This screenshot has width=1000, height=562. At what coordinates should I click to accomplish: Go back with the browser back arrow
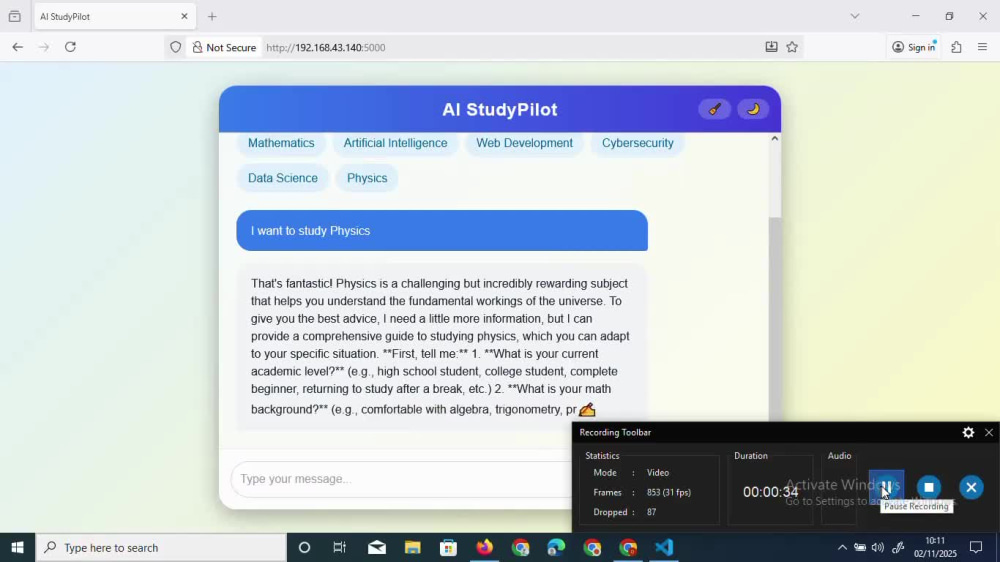tap(17, 47)
